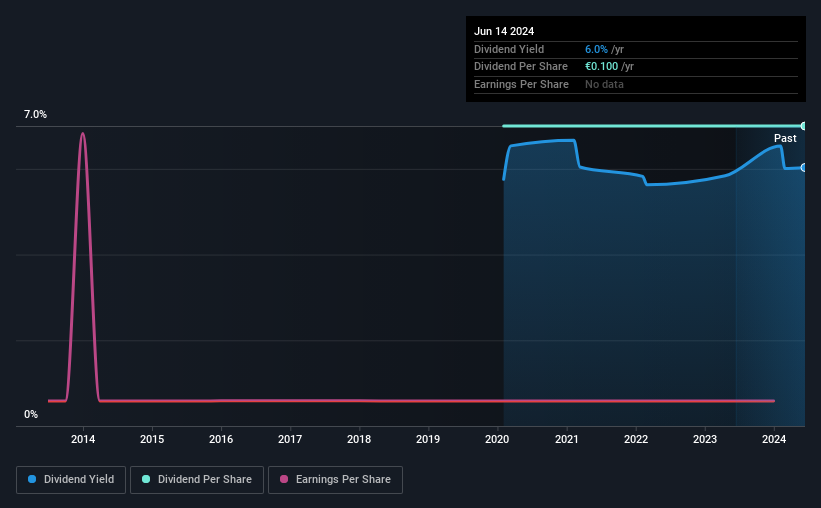The height and width of the screenshot is (508, 821).
Task: Click the 2019 x-axis label
Action: [x=428, y=439]
